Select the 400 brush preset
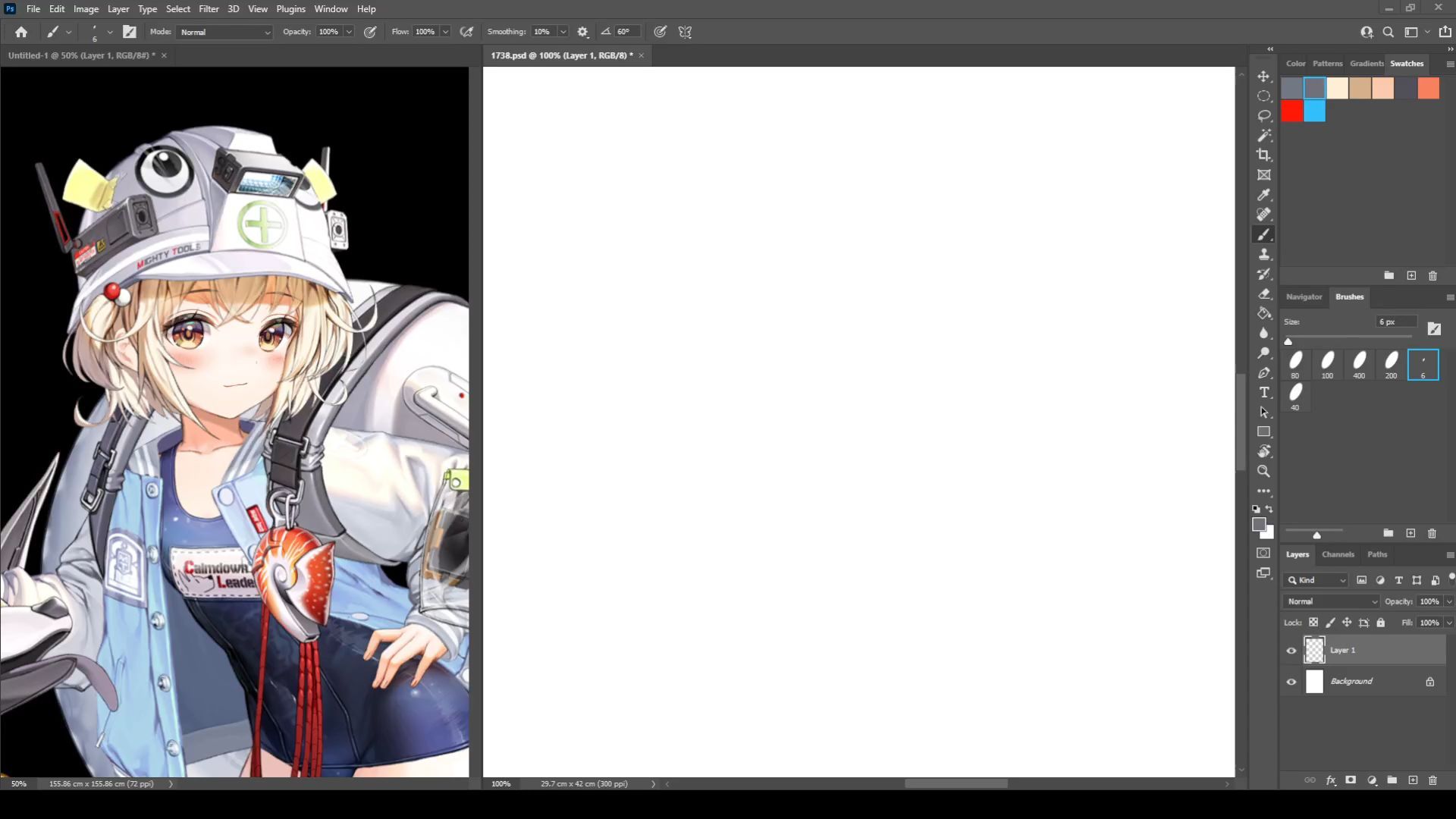 click(1359, 365)
